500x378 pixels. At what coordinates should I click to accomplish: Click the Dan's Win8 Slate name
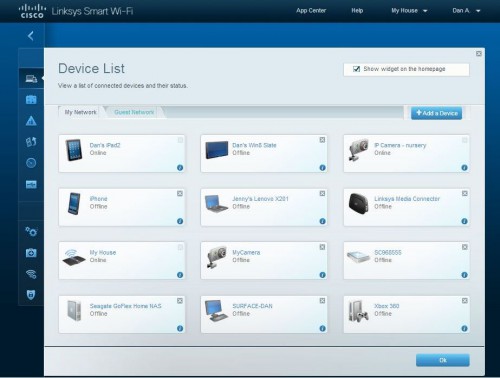pyautogui.click(x=254, y=145)
